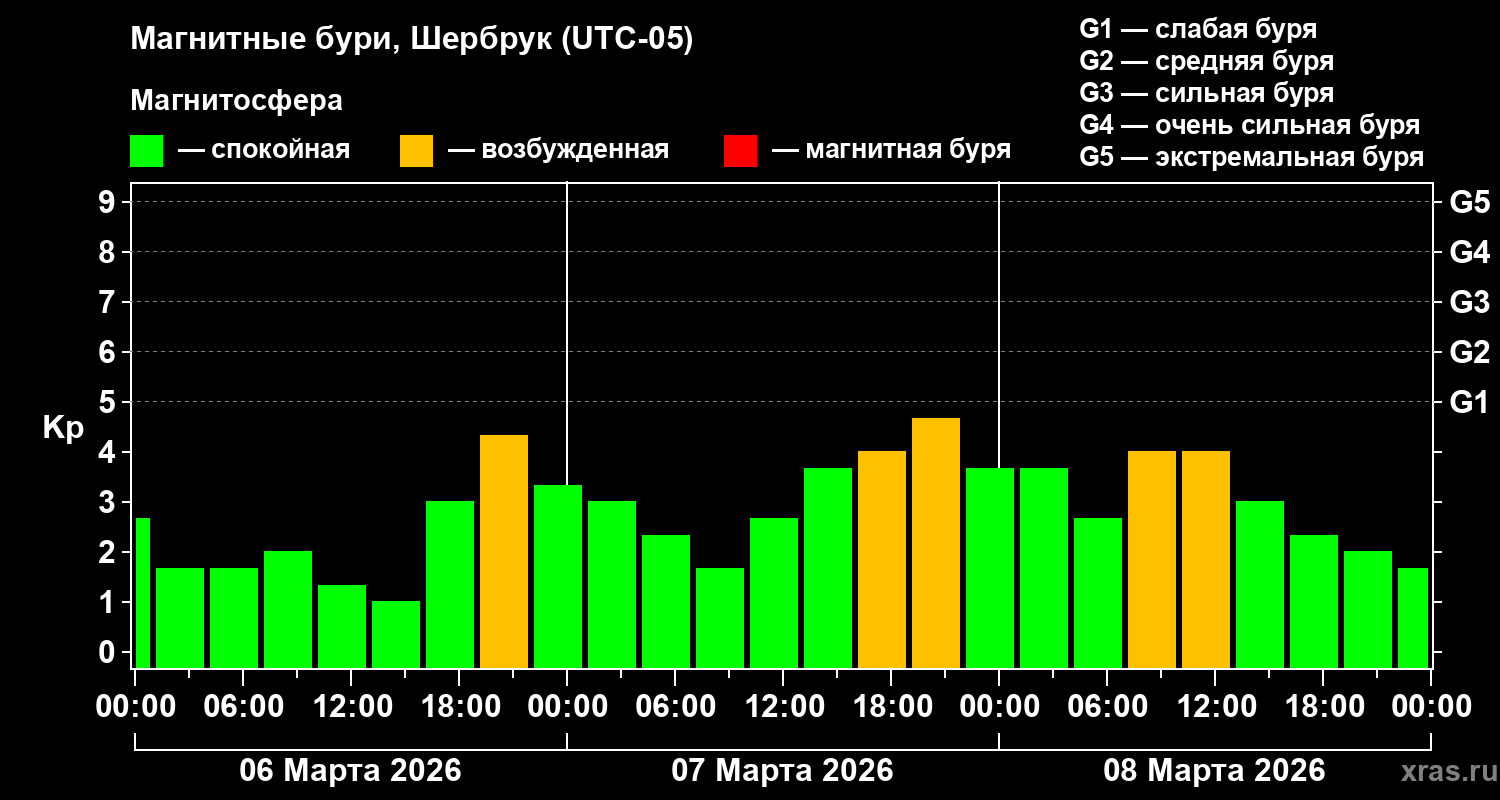The width and height of the screenshot is (1500, 800).
Task: Click the green bar crossing midnight into 07 March
Action: [558, 576]
